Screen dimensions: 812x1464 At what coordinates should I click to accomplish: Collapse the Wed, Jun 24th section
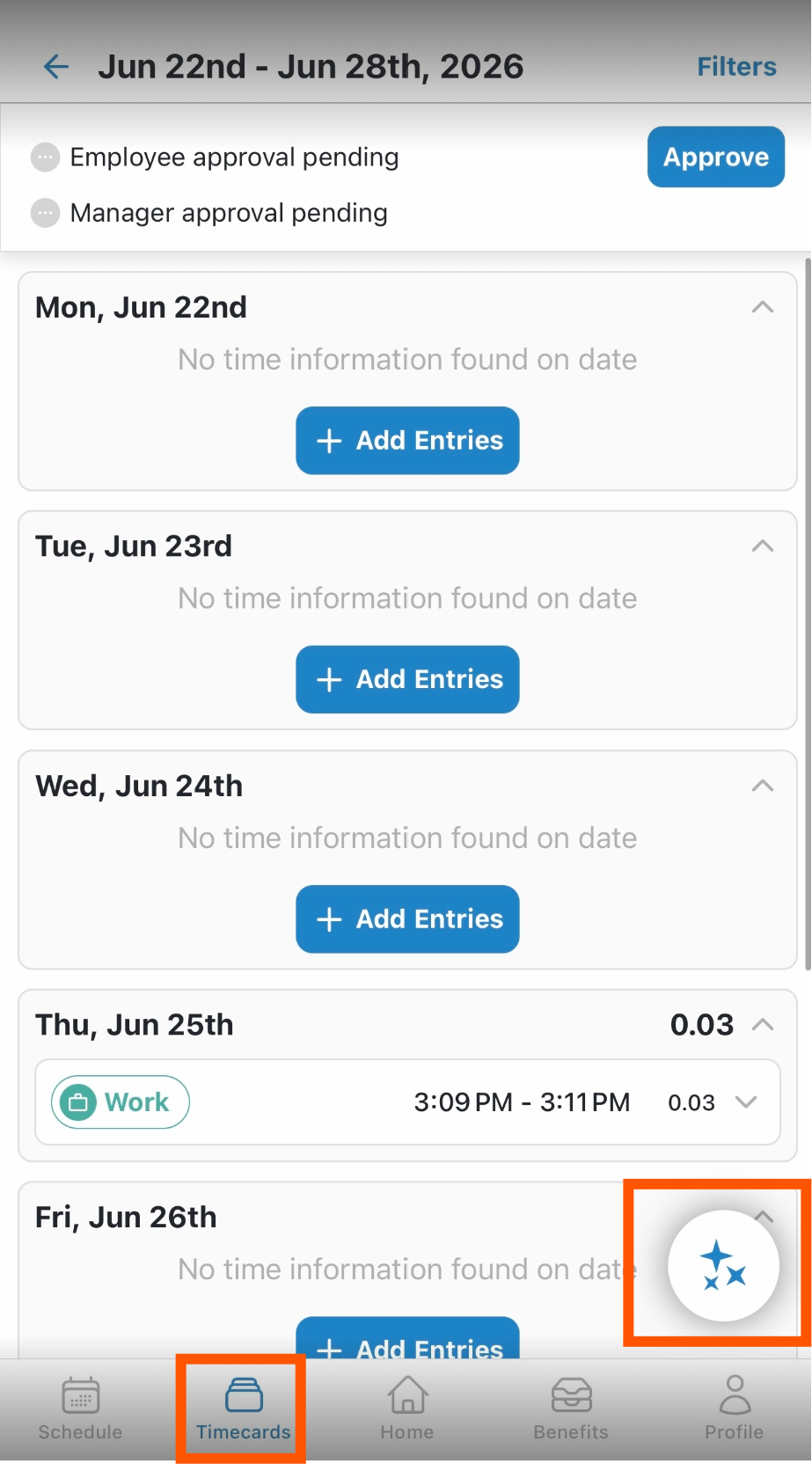click(763, 786)
